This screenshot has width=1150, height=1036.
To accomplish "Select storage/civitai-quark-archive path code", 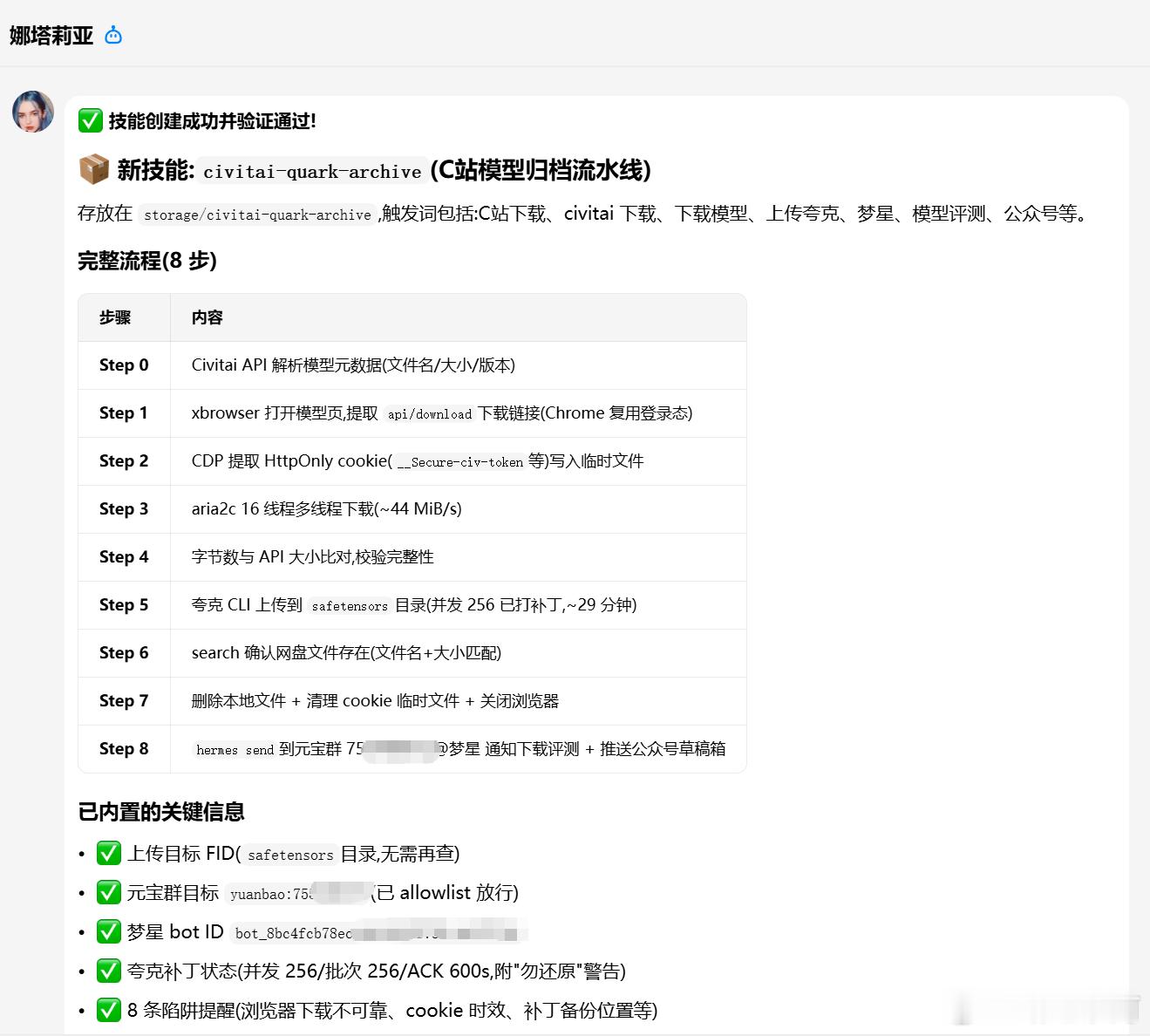I will point(257,215).
